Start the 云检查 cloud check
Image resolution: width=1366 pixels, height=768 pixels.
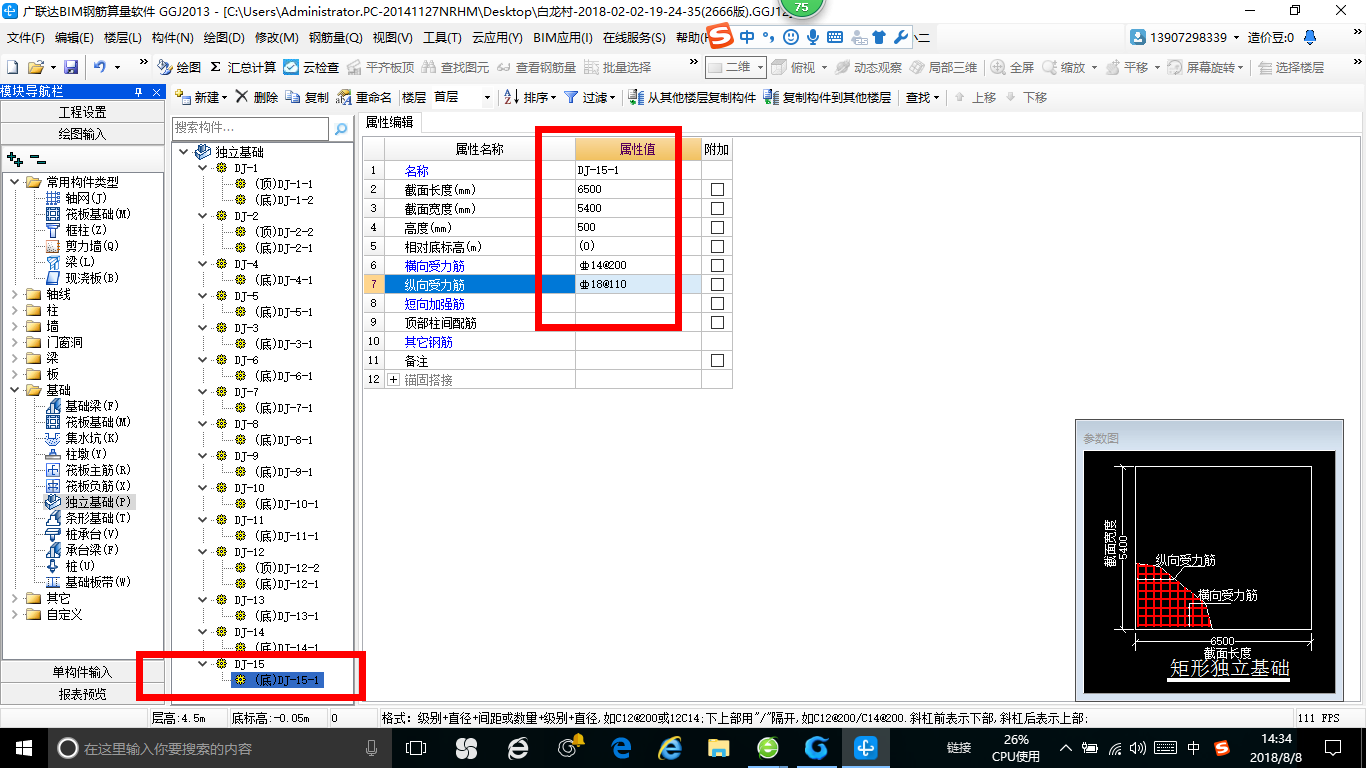pos(311,67)
